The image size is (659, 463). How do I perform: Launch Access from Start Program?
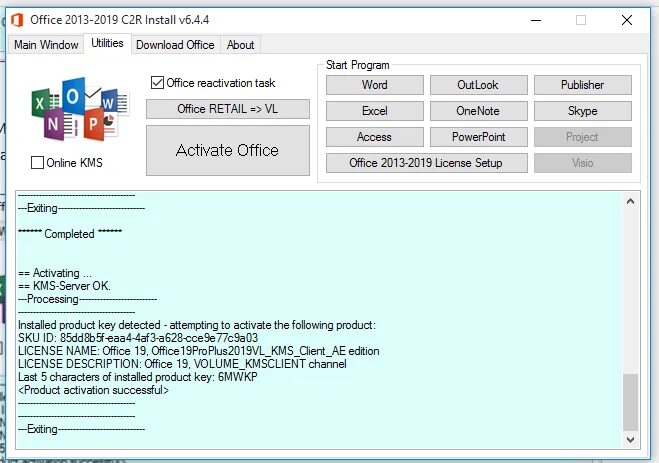pyautogui.click(x=374, y=137)
